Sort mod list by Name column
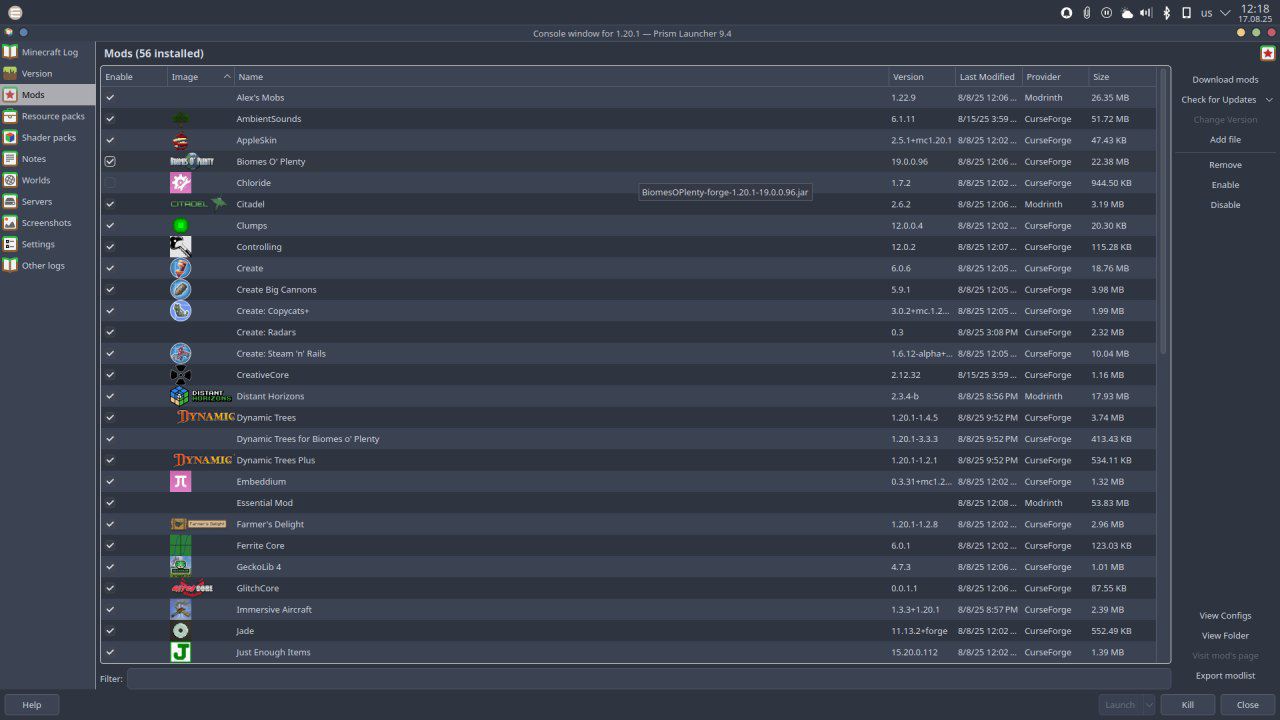 [x=561, y=77]
